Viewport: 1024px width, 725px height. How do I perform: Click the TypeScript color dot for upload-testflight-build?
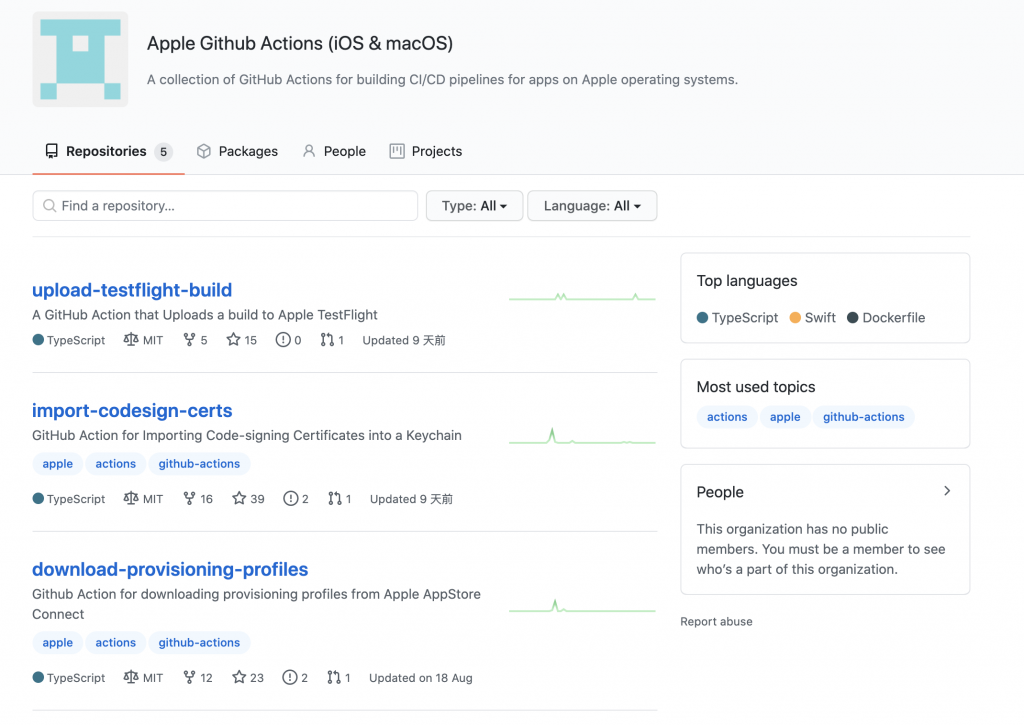[x=39, y=340]
